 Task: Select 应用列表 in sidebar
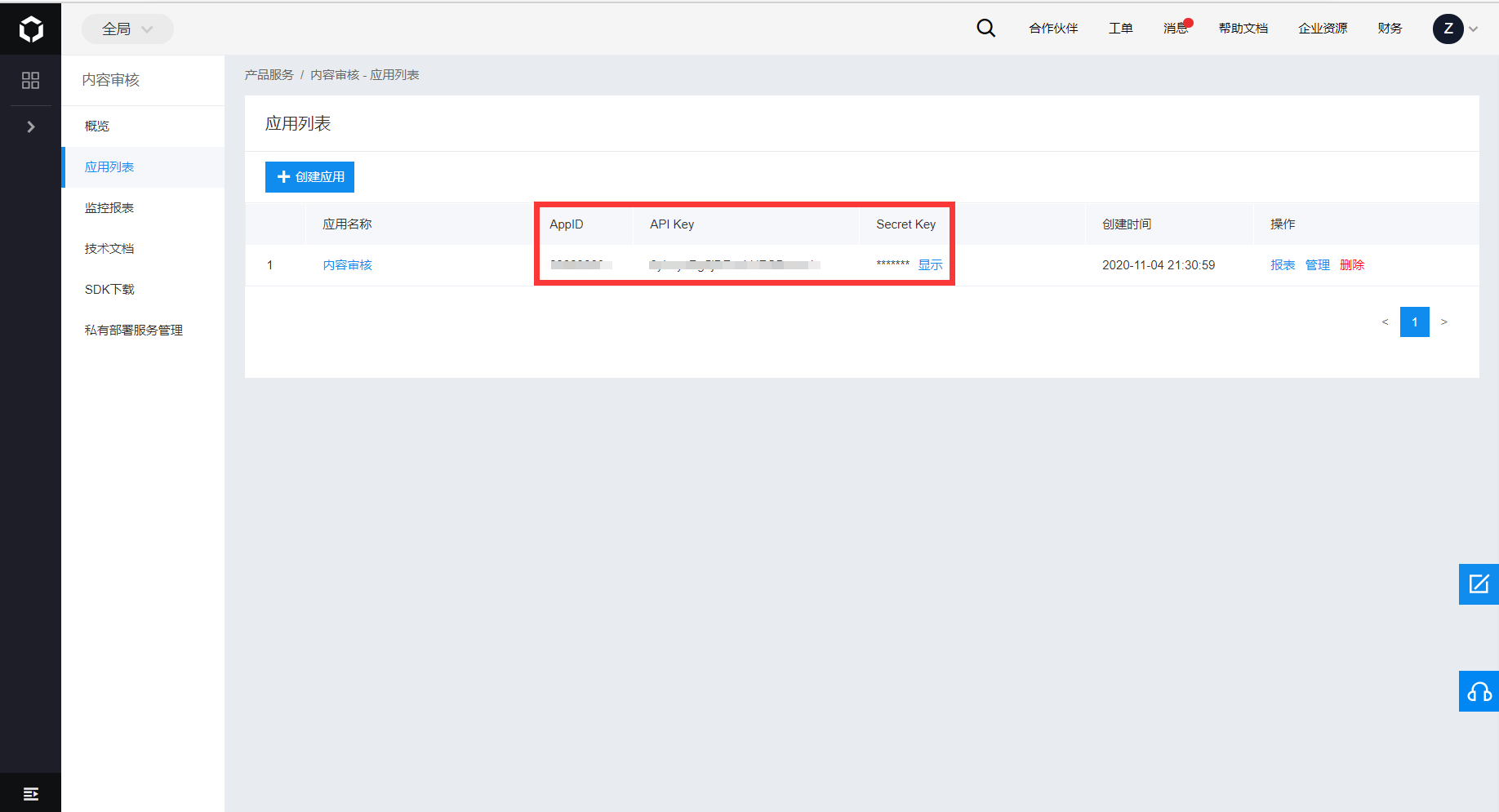click(x=143, y=167)
